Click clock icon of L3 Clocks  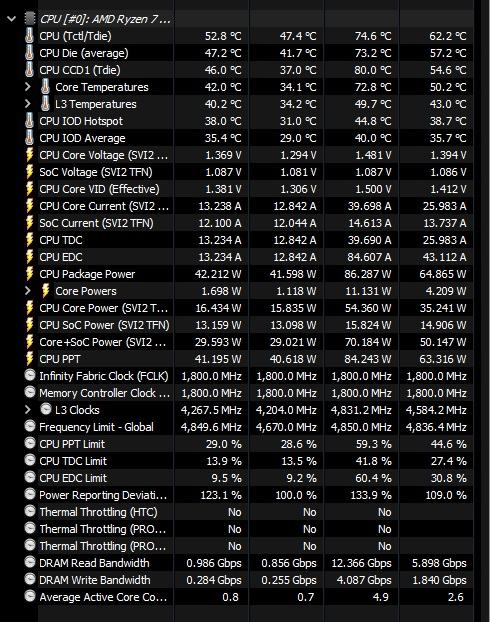(x=46, y=409)
